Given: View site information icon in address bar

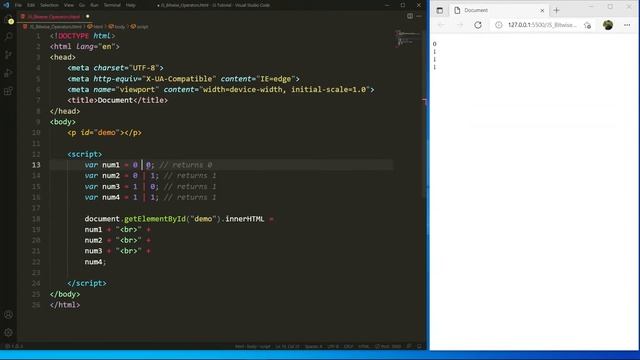Looking at the screenshot, I should point(499,25).
